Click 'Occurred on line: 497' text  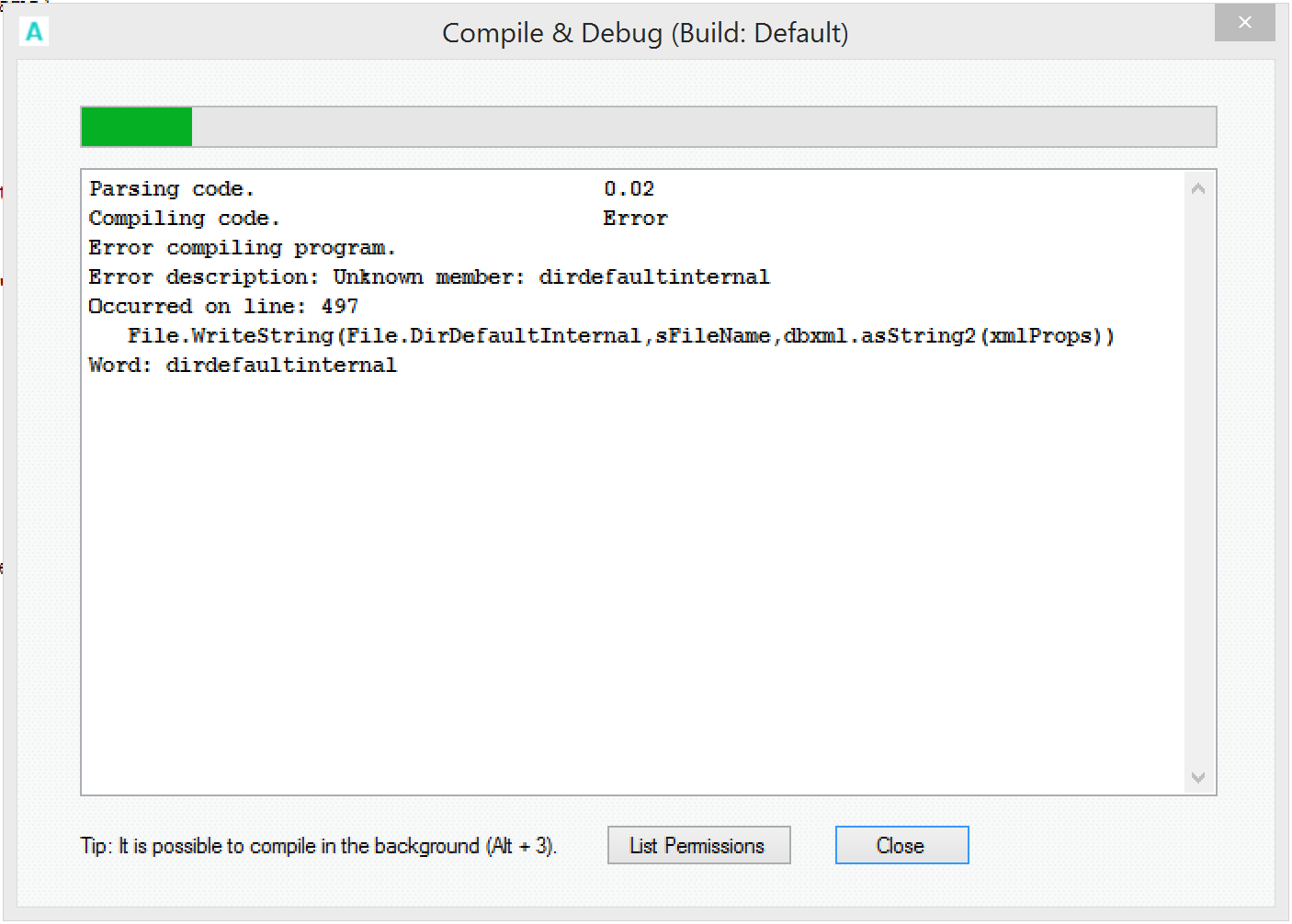[x=223, y=307]
